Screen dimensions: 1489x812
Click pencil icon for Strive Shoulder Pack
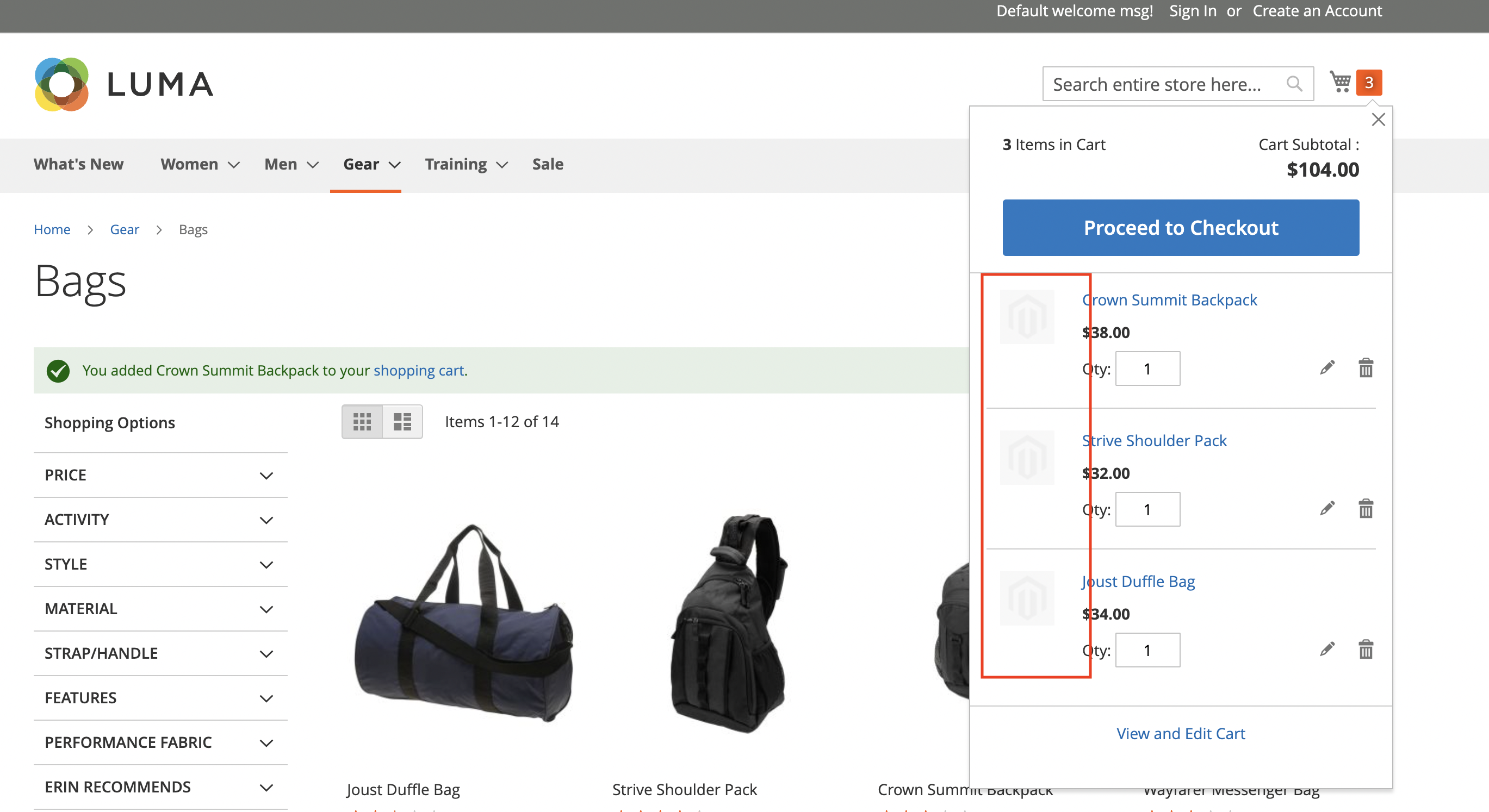point(1327,508)
